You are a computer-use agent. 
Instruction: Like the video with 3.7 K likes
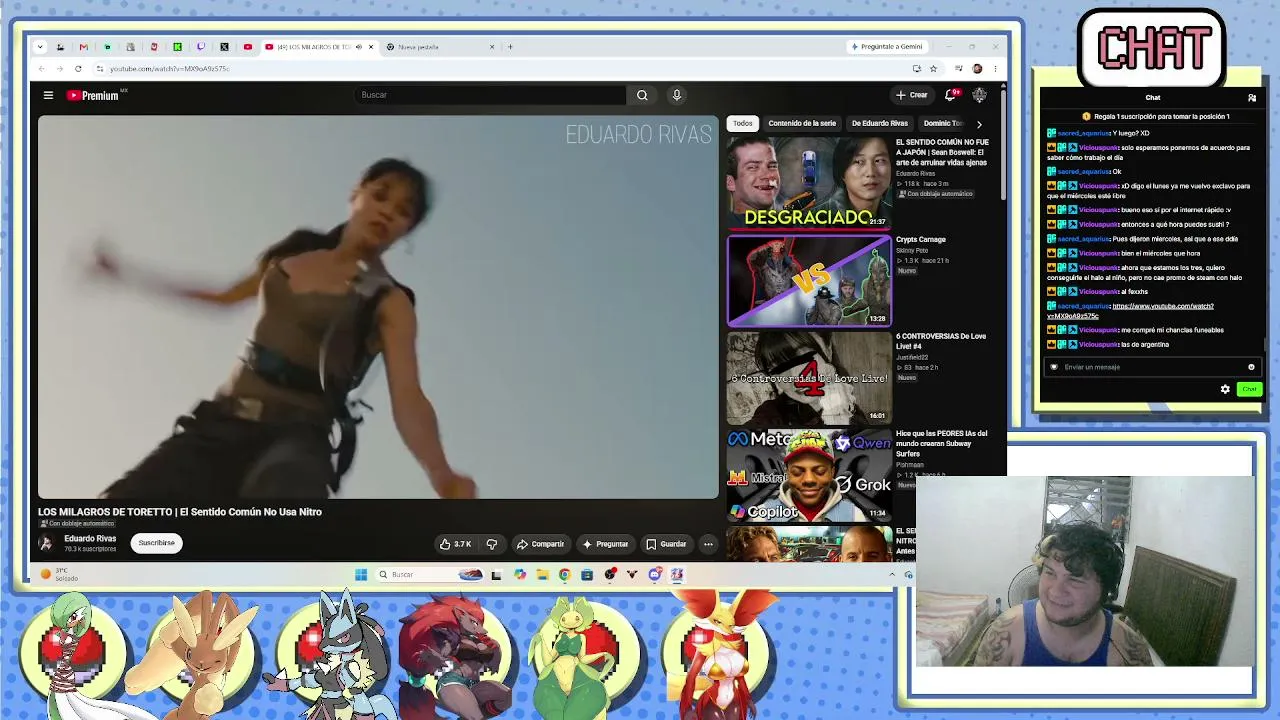pos(455,544)
